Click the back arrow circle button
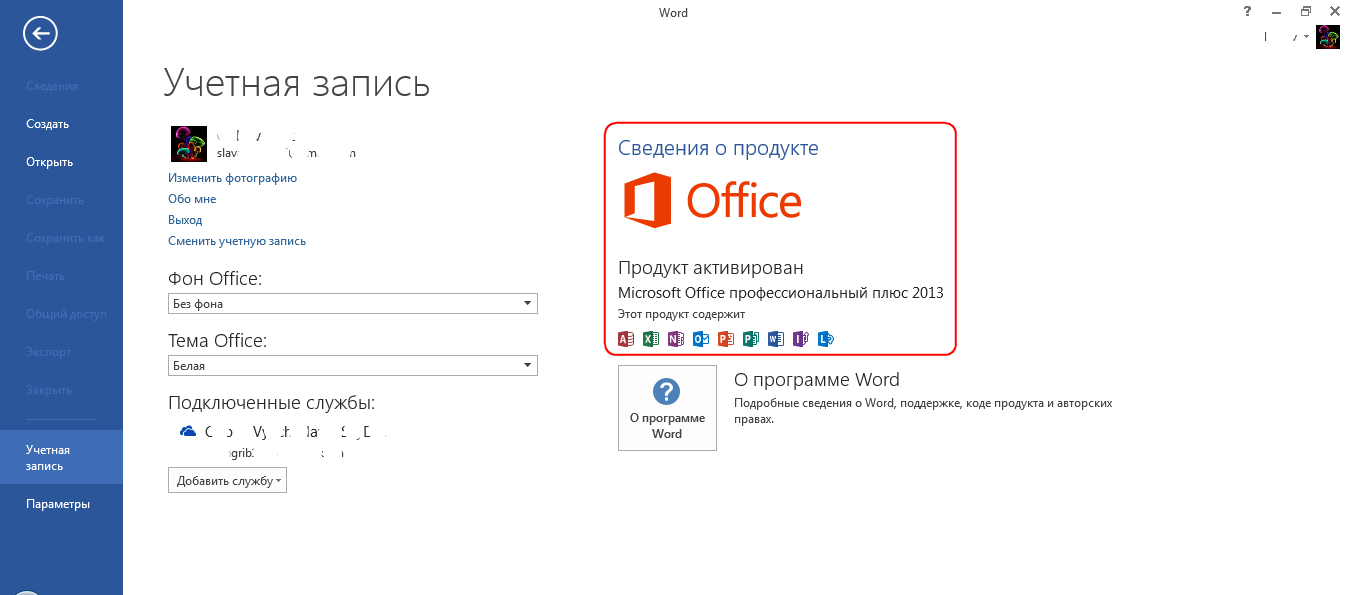 41,34
